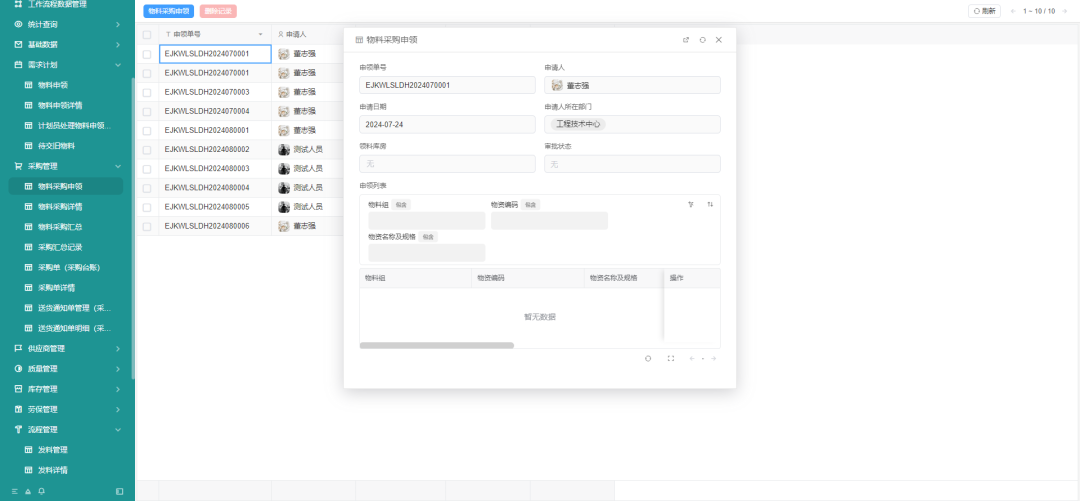Image resolution: width=1080 pixels, height=501 pixels.
Task: Select checkbox for row EJKWLSLDH2024080006
Action: point(147,227)
